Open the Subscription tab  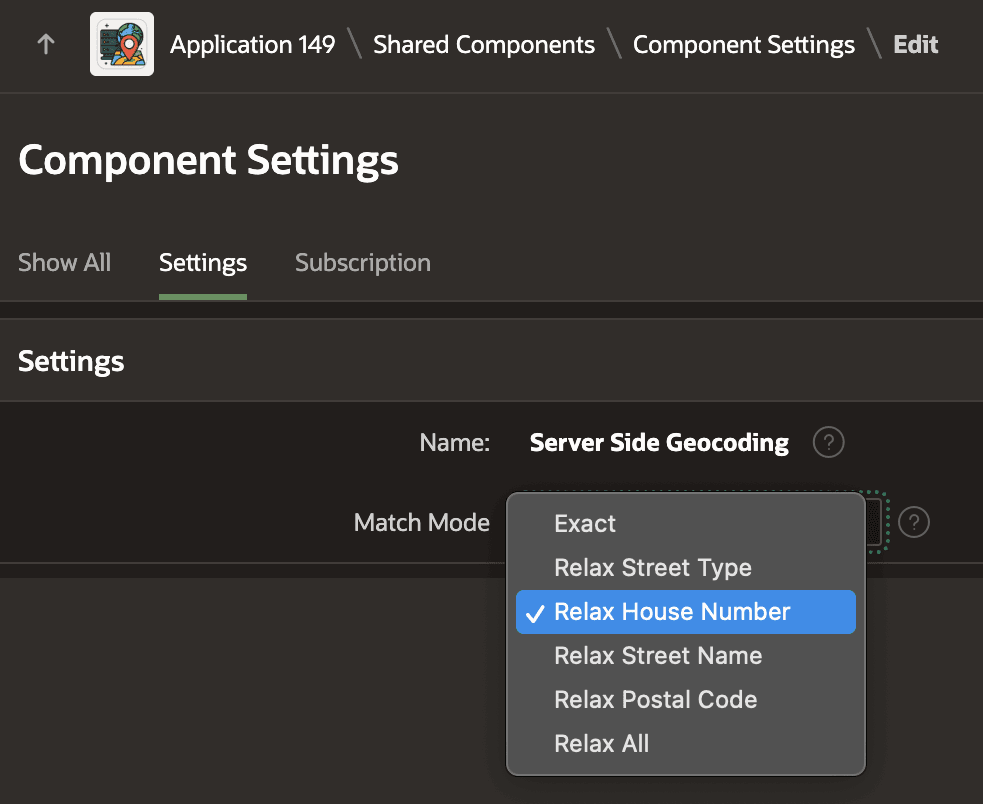pyautogui.click(x=363, y=263)
